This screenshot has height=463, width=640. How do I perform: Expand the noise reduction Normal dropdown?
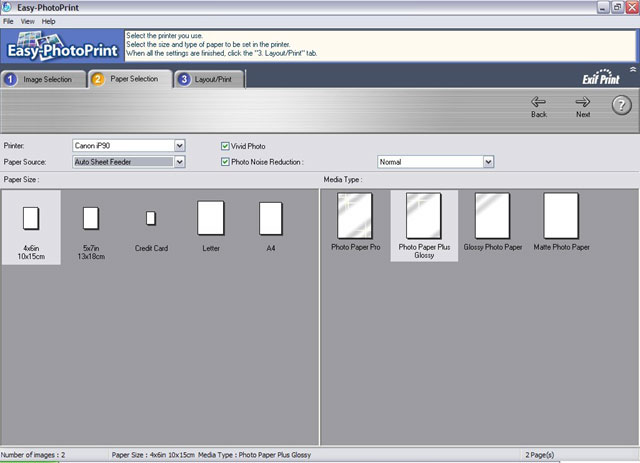tap(489, 161)
